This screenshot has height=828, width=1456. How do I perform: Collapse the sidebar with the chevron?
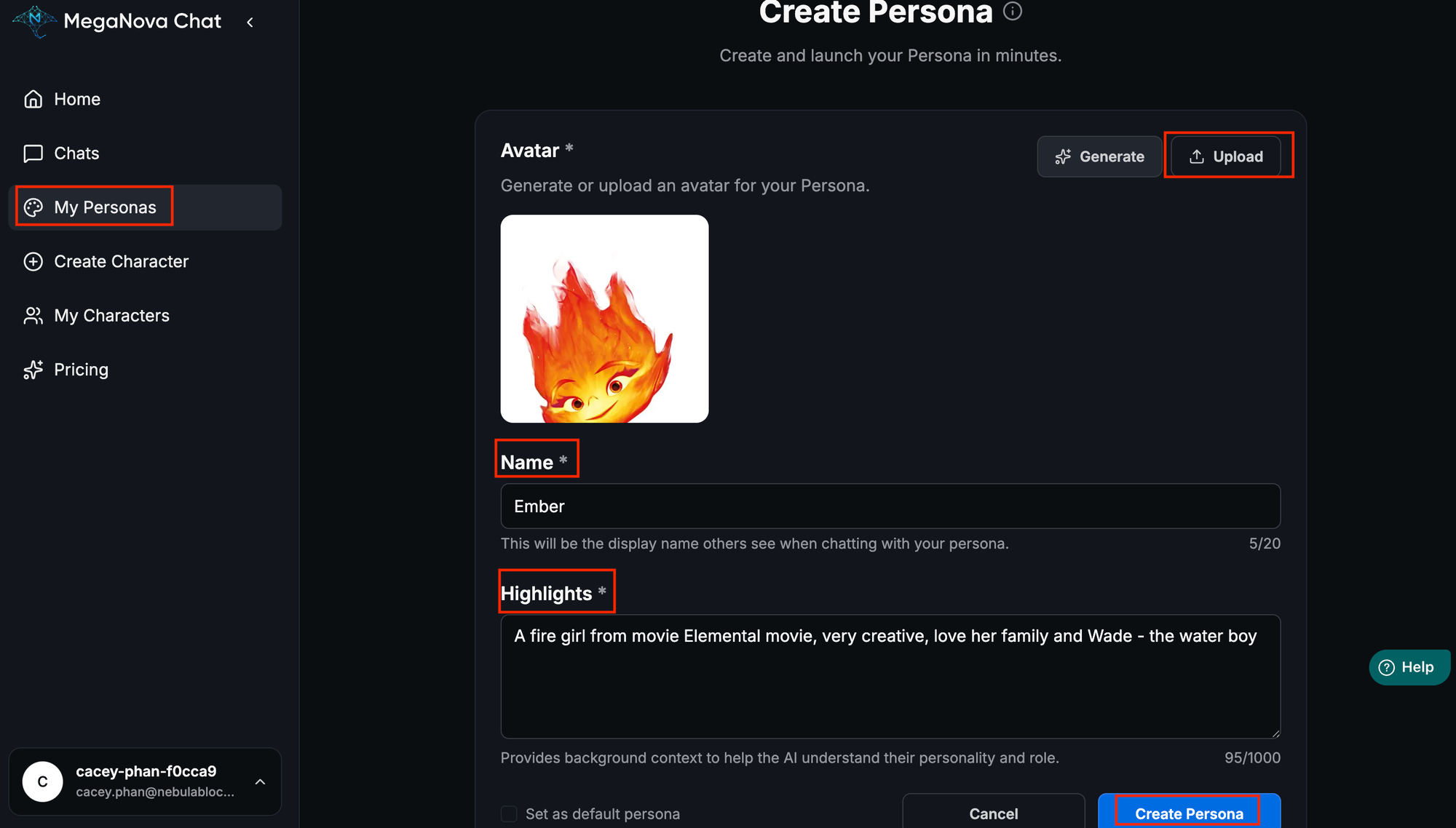(x=250, y=23)
